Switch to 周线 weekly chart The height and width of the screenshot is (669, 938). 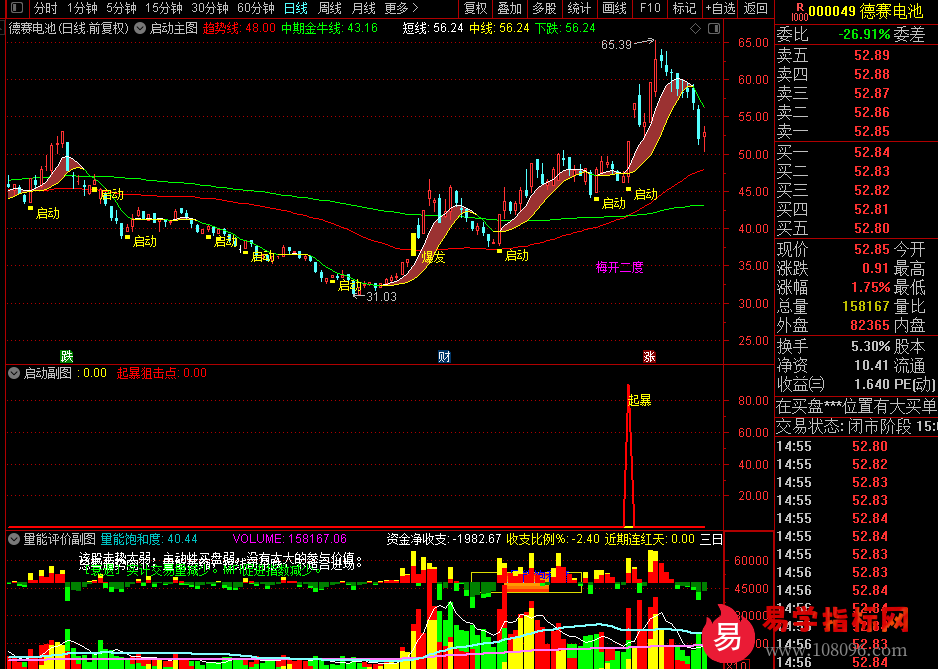pos(330,8)
